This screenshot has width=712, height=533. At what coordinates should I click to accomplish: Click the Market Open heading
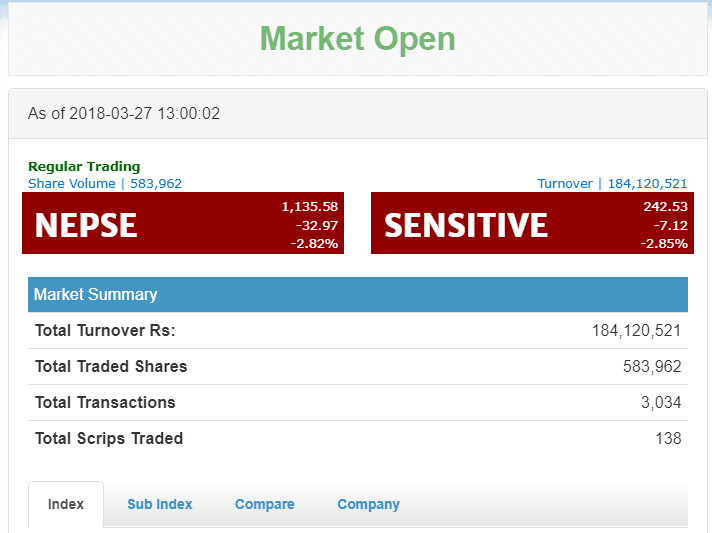(357, 39)
